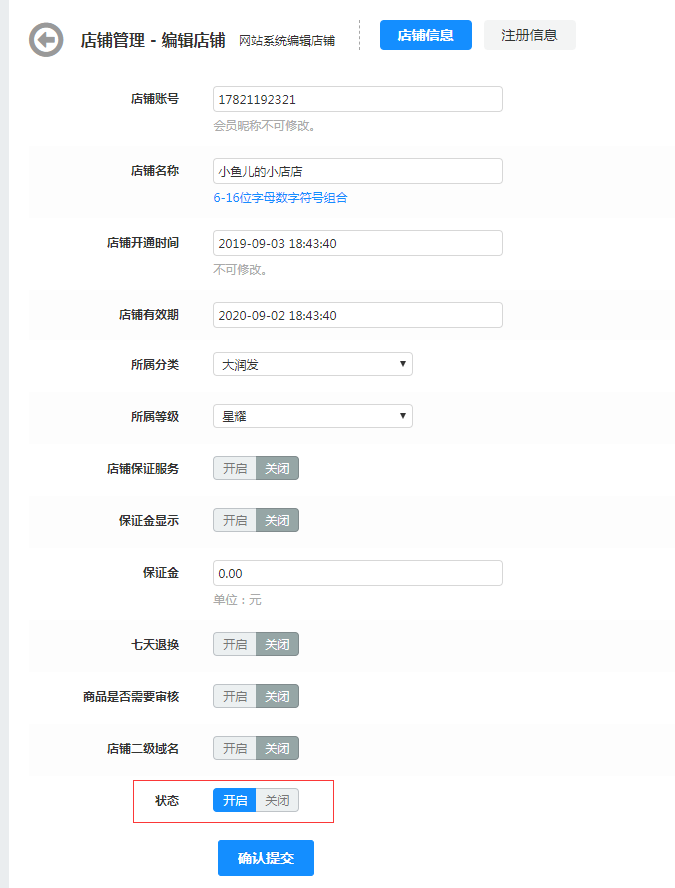Open the 注册信息 tab
Screen dimensions: 675x888
[x=529, y=35]
